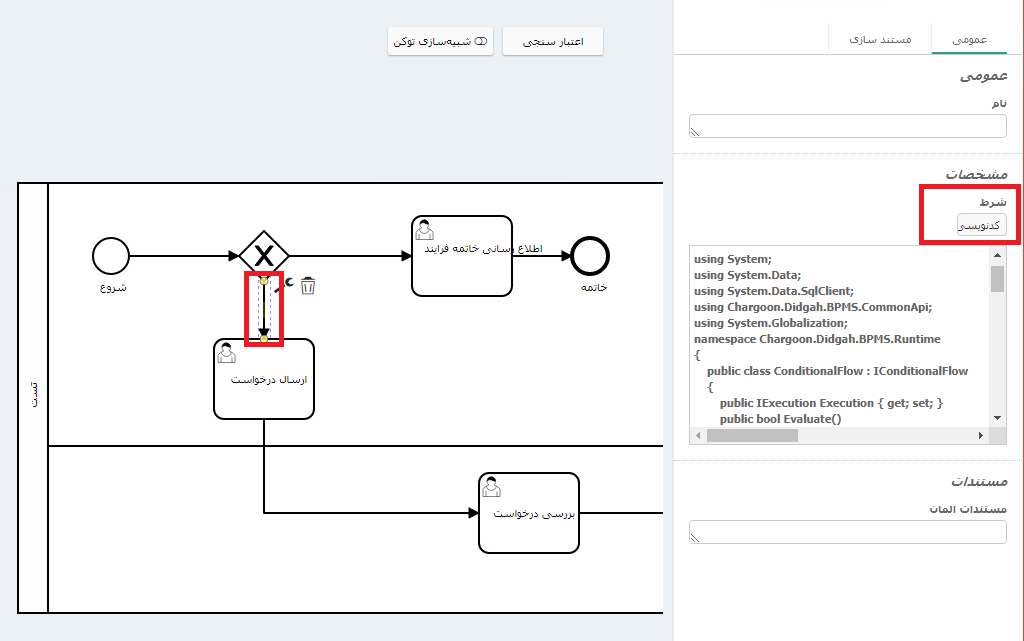Click the نام name input field
1024x641 pixels.
(x=847, y=126)
